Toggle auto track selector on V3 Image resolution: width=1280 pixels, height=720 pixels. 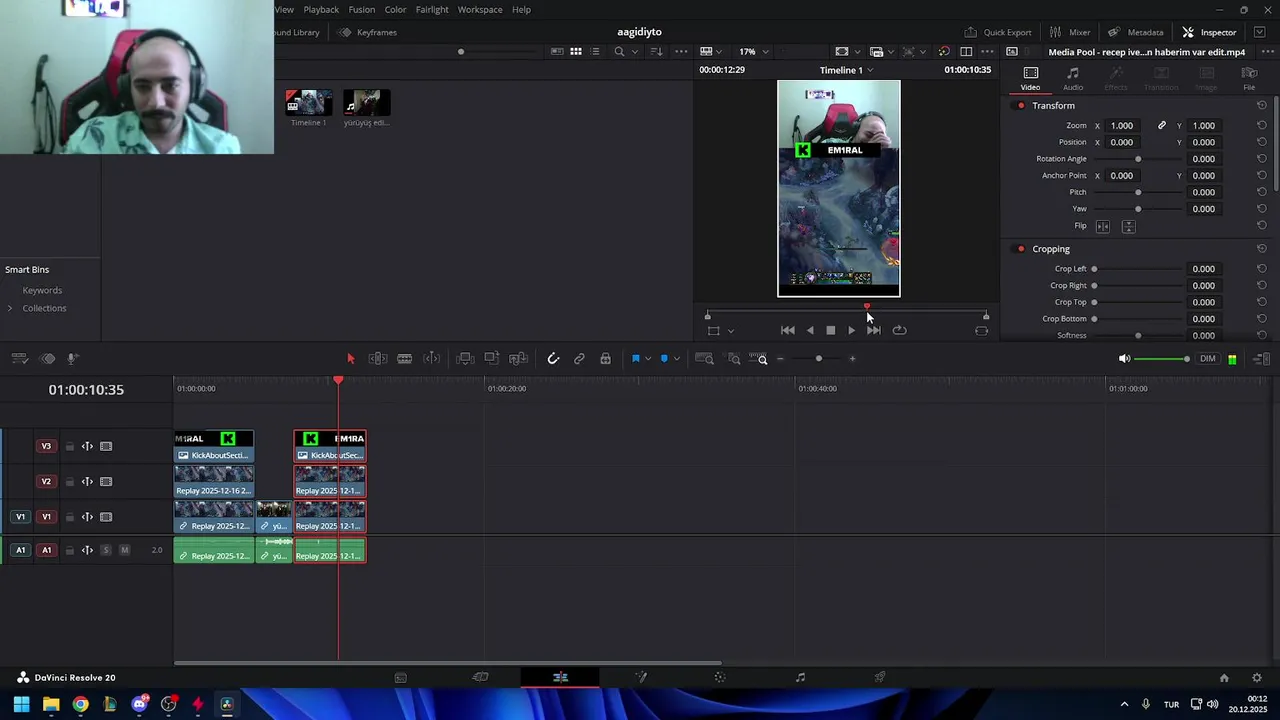87,446
